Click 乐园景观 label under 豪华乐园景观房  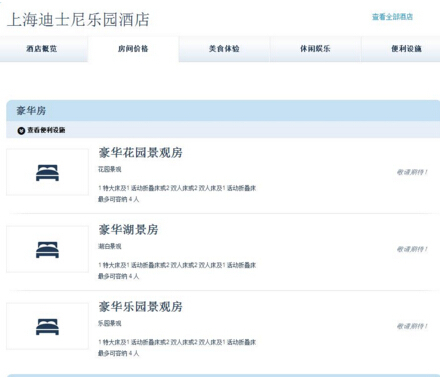coord(110,323)
